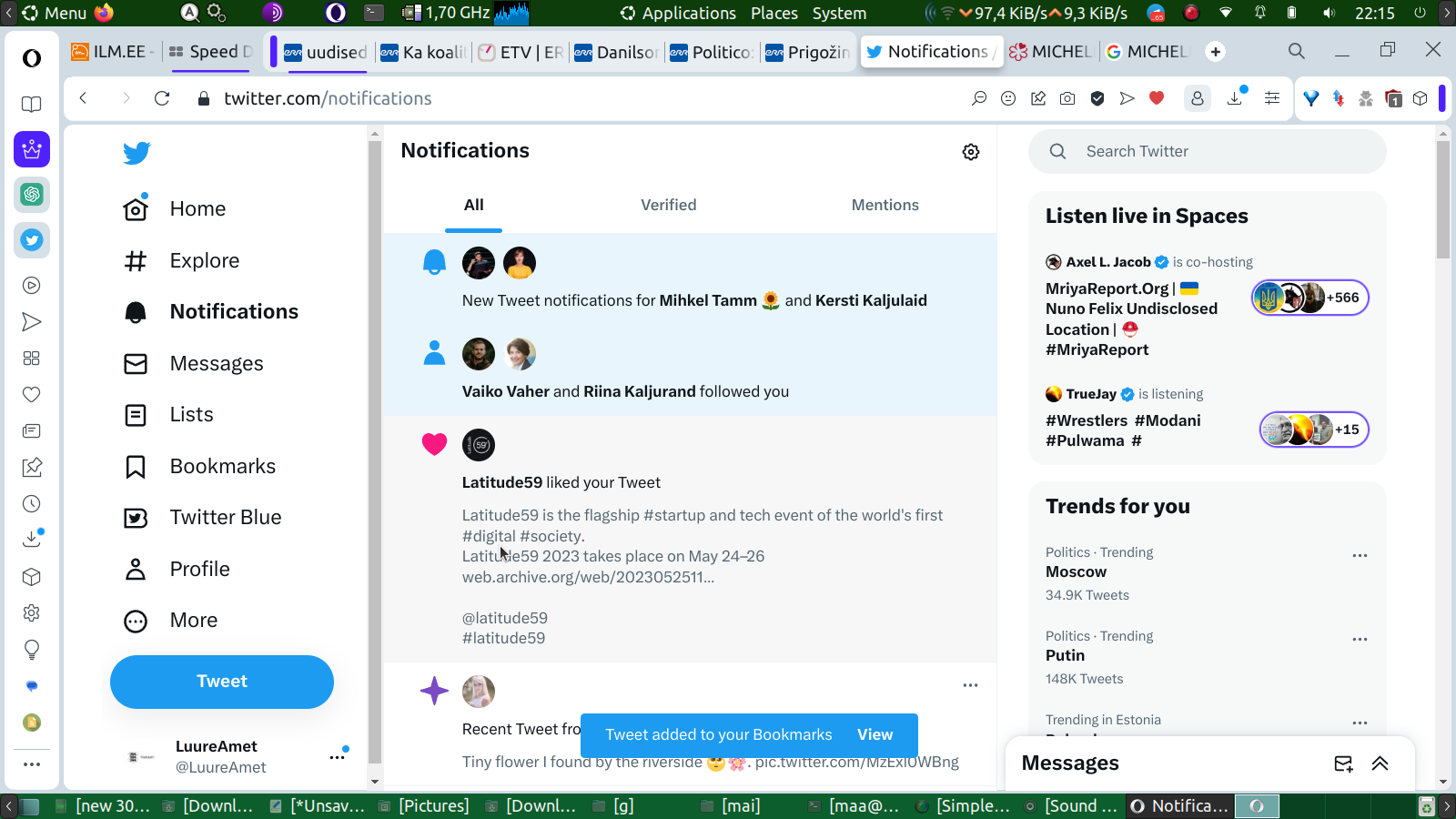Open LuureAmet account switcher menu

337,756
